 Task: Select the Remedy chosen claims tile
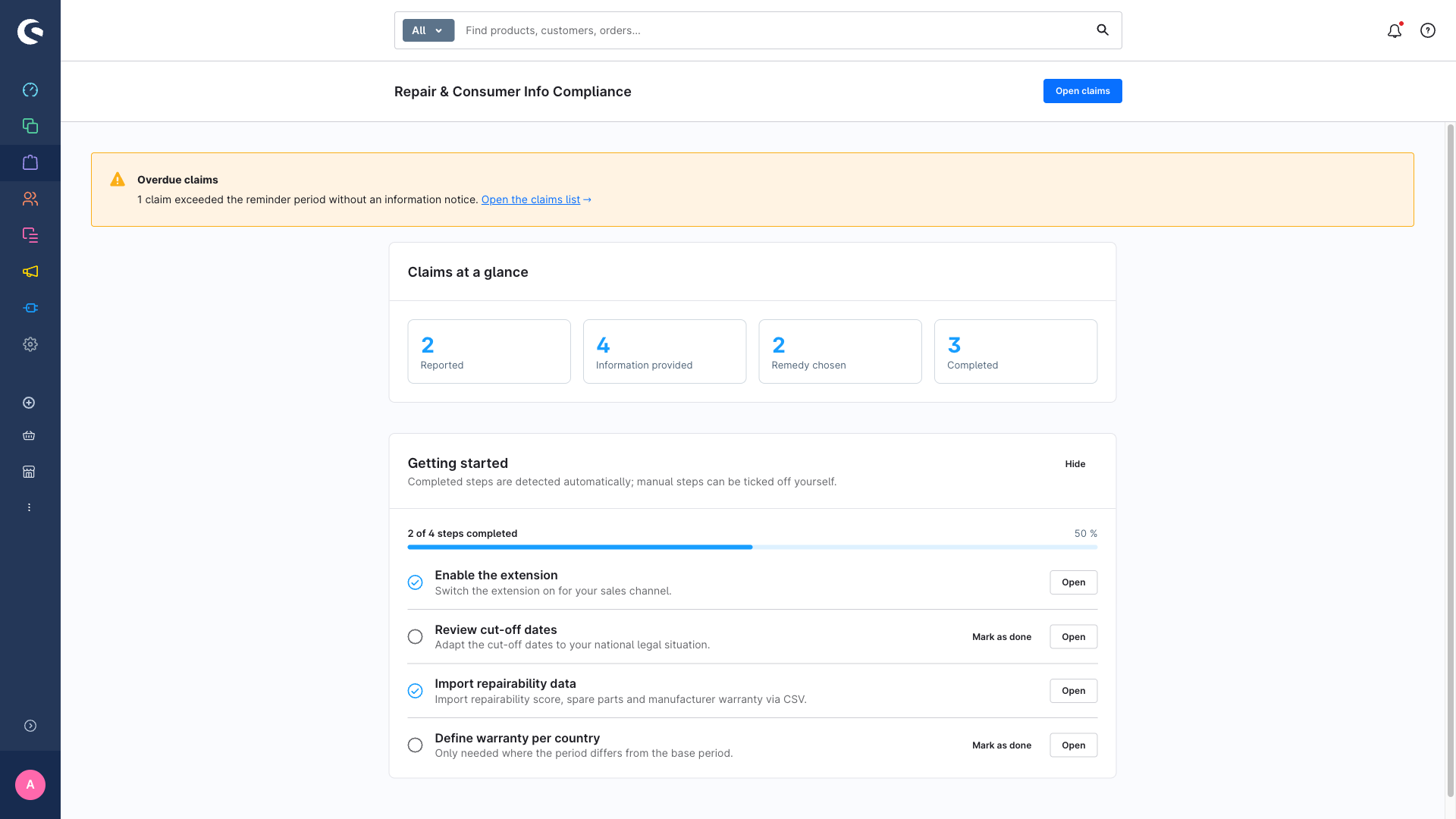coord(840,351)
